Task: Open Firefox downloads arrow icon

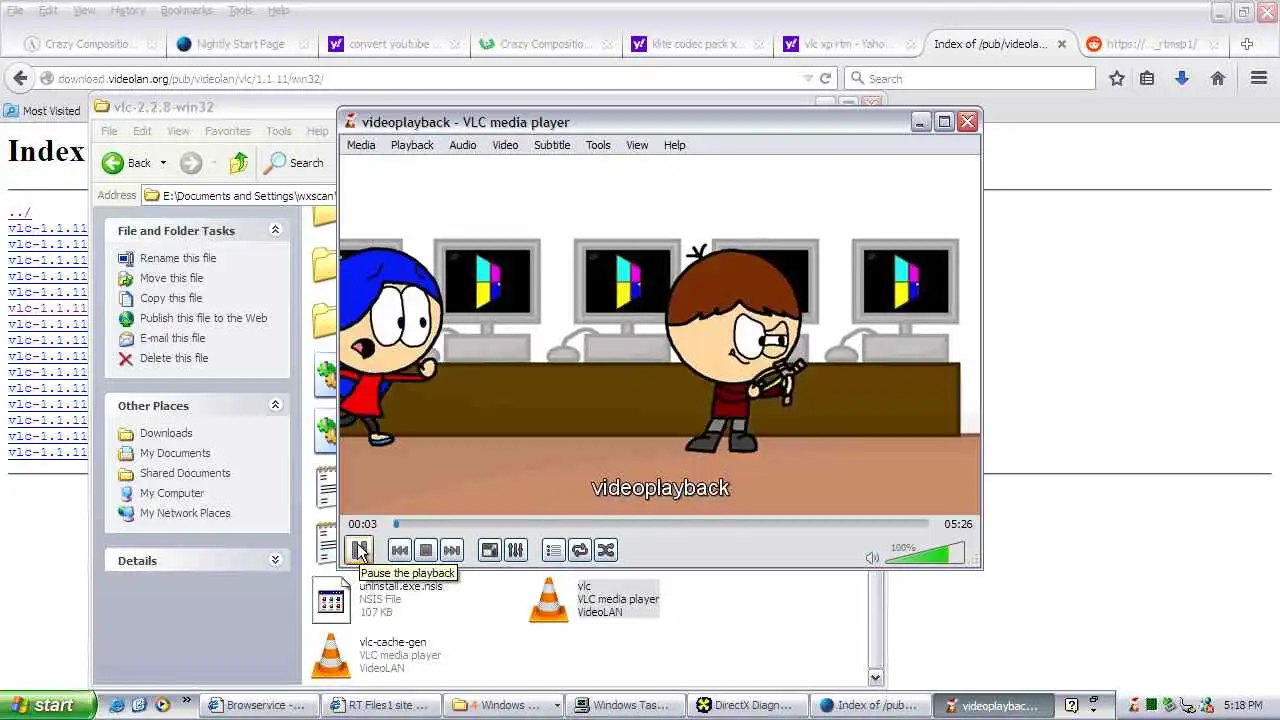Action: point(1182,78)
